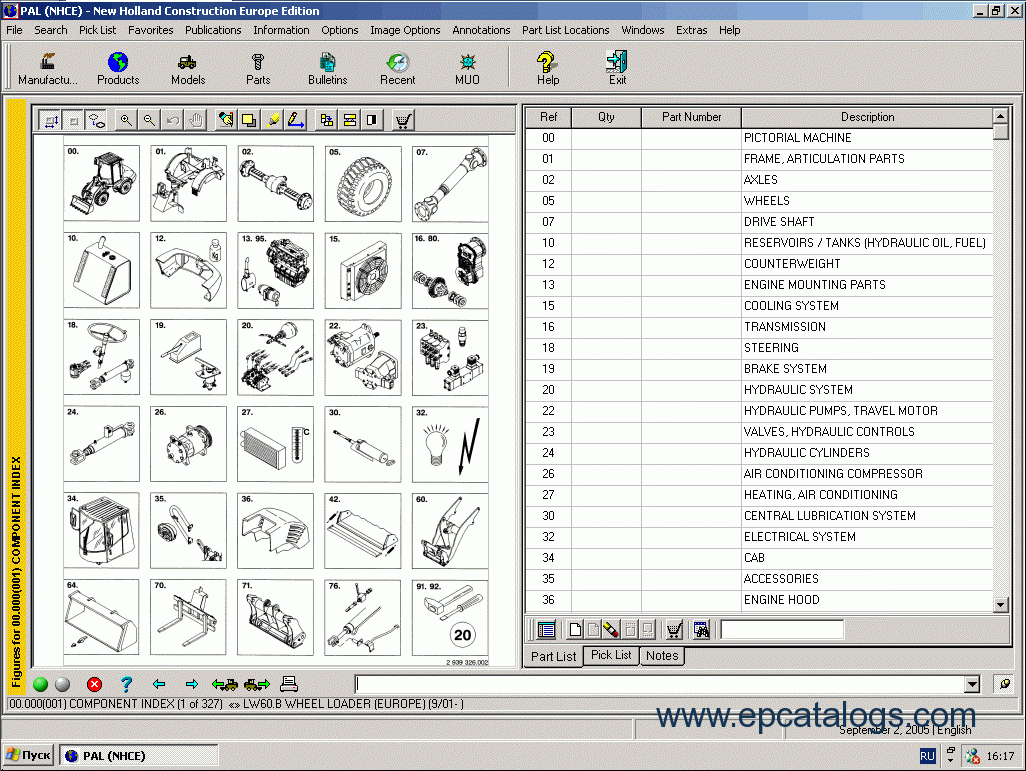Click the eraser marker icon in part list toolbar
1026x771 pixels.
[x=610, y=630]
